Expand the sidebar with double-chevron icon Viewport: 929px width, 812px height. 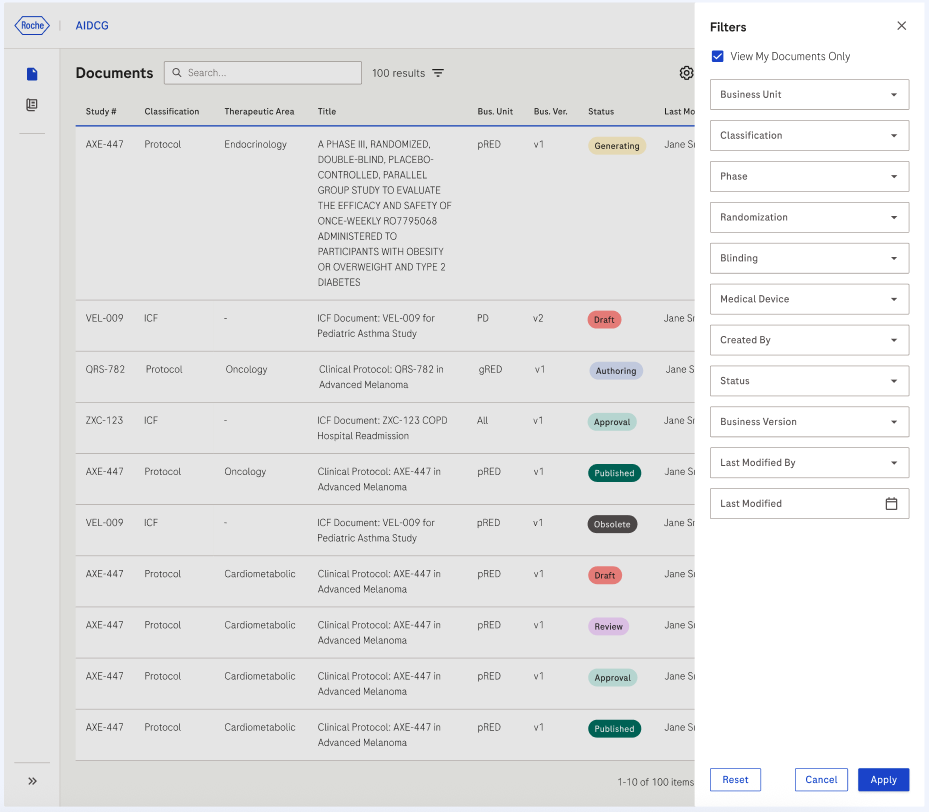(32, 781)
